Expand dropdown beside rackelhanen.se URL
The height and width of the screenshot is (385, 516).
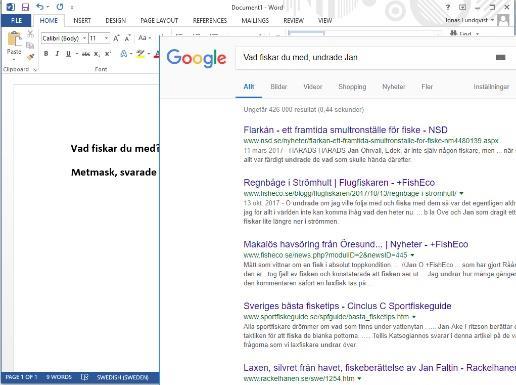click(x=359, y=379)
